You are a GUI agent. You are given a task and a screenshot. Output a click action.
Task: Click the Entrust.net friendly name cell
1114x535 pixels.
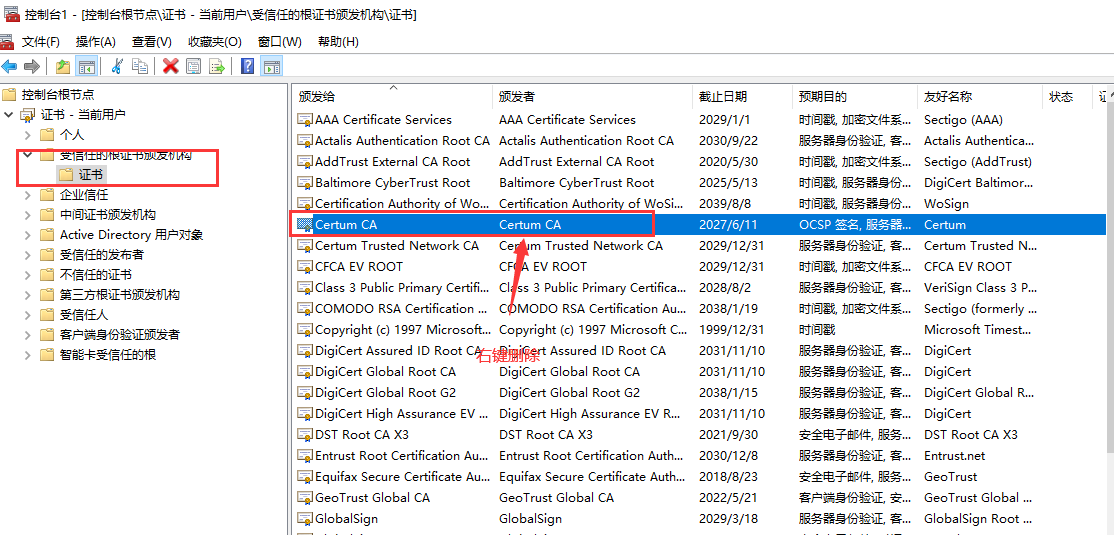[955, 455]
